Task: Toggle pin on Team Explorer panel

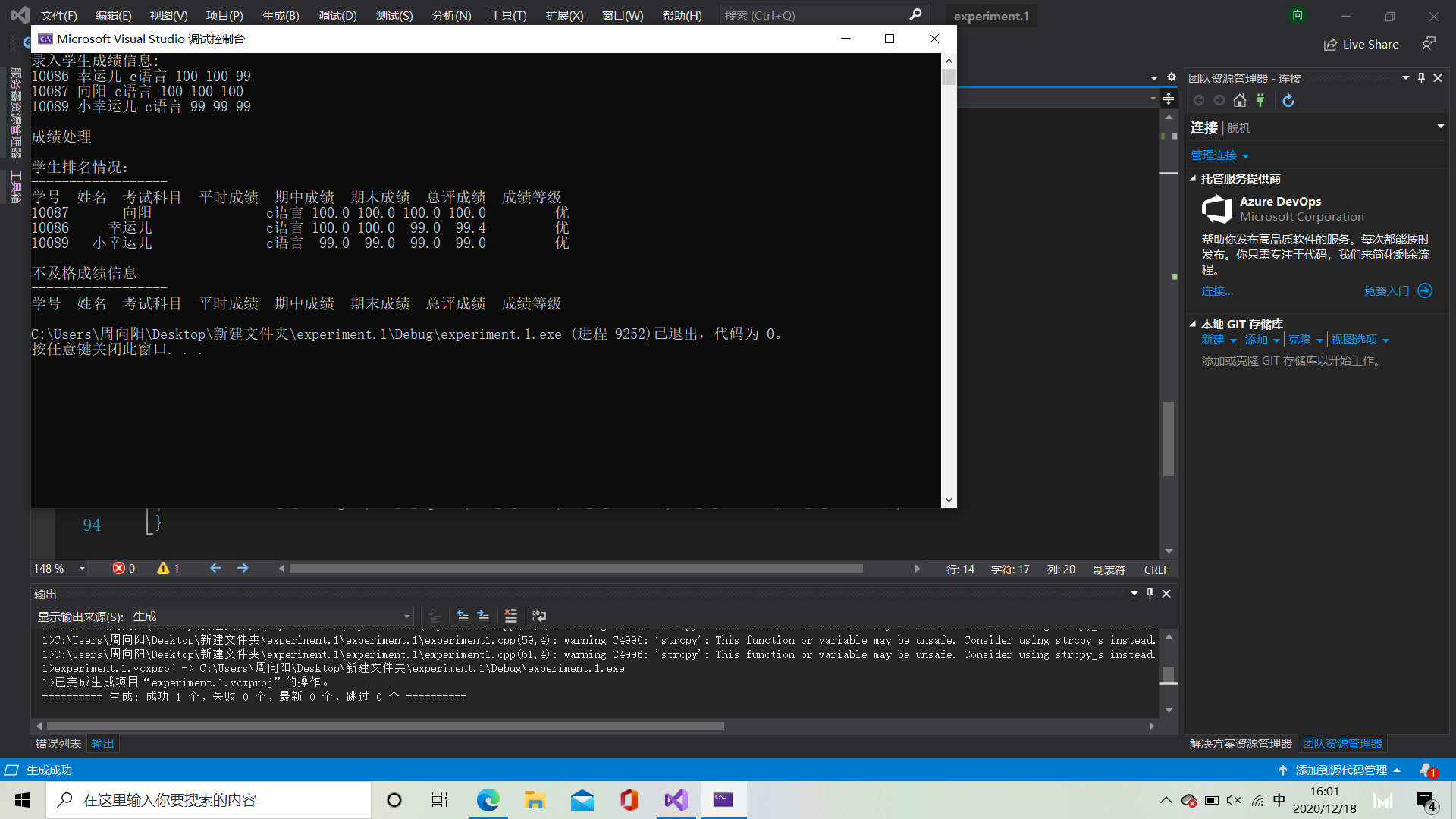Action: (x=1421, y=78)
